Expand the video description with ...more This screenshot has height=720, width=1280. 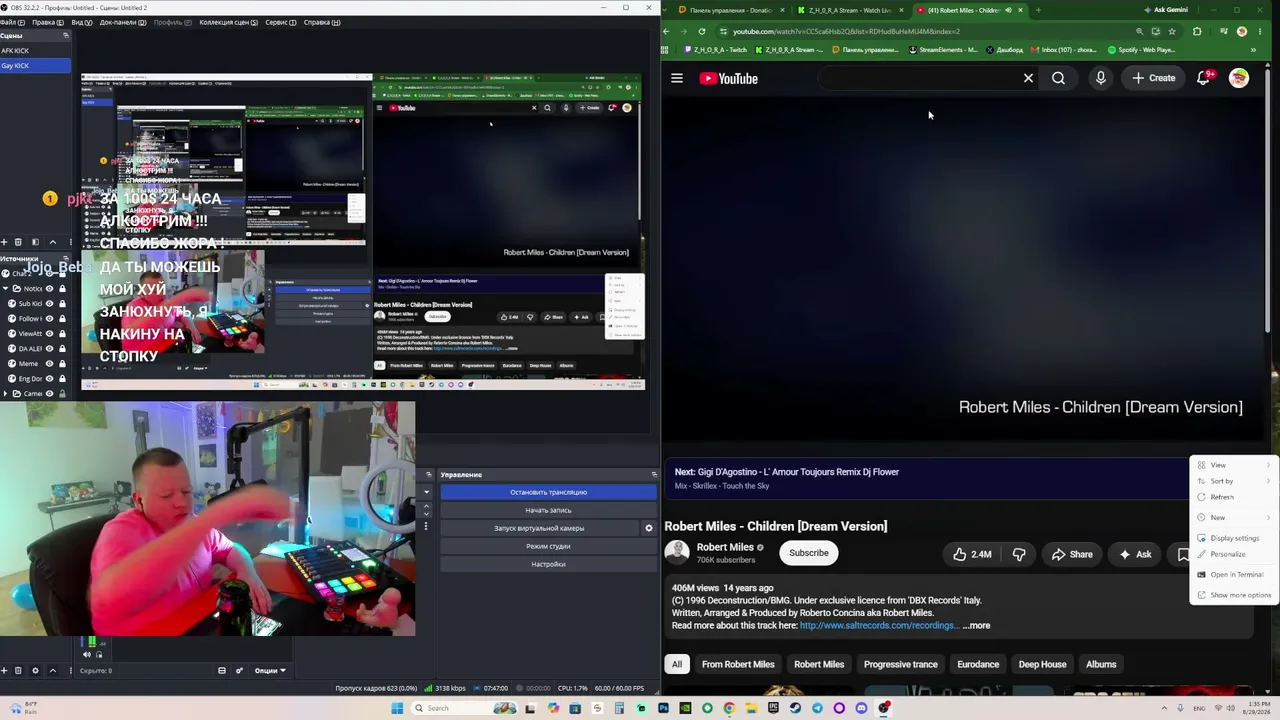click(x=976, y=626)
